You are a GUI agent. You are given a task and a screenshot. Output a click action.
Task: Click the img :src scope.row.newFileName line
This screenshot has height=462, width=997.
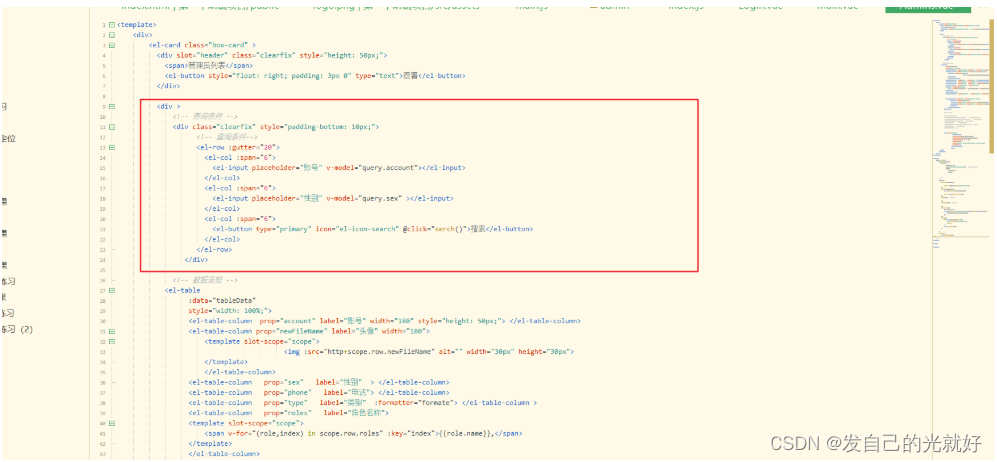[429, 351]
